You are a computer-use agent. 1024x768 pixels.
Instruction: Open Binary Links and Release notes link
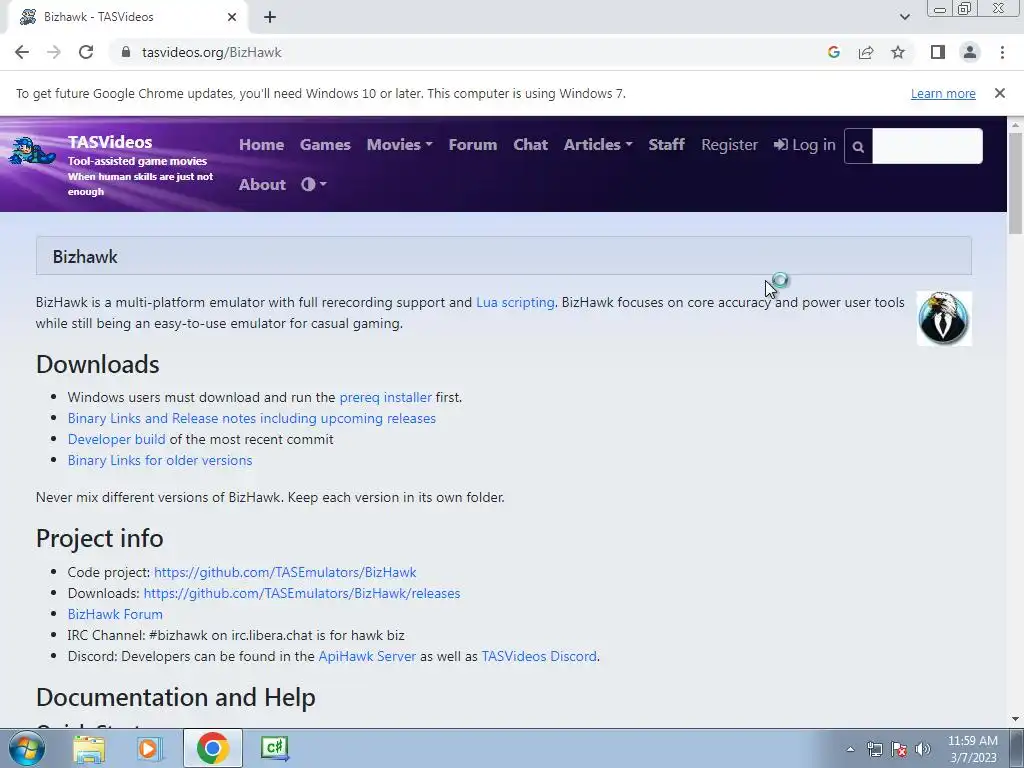[x=251, y=418]
